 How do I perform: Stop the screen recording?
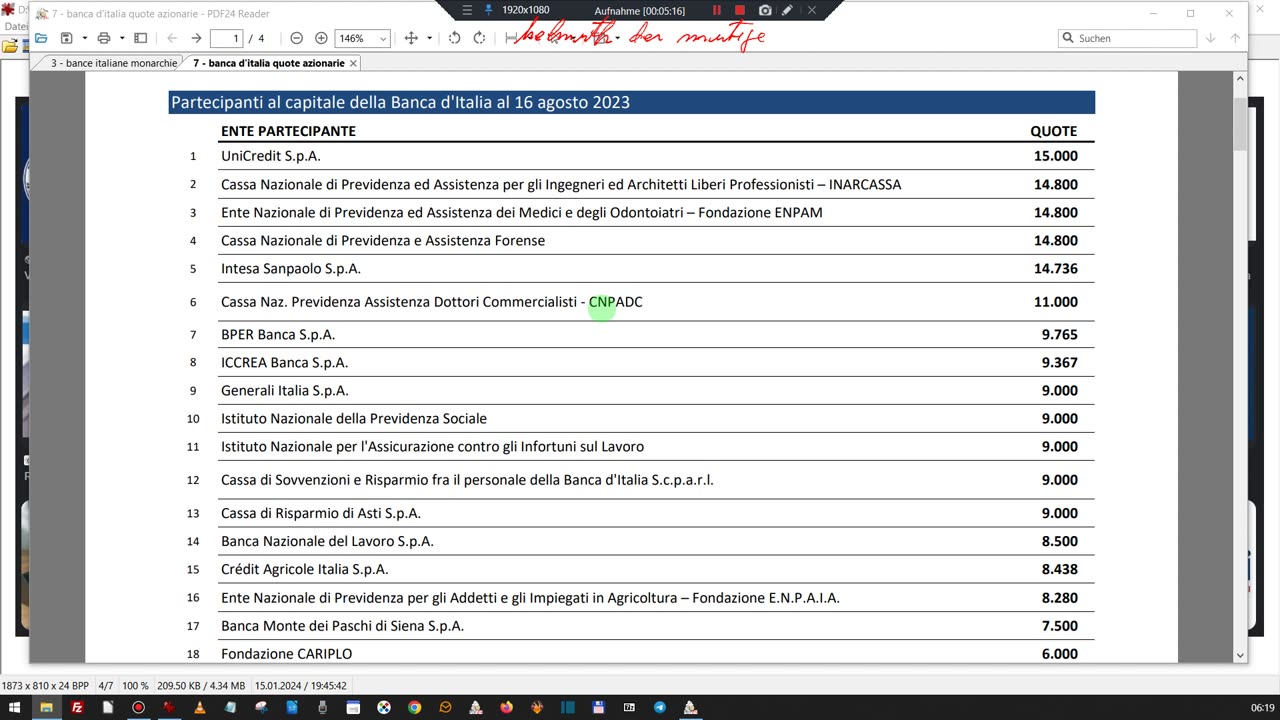coord(740,10)
